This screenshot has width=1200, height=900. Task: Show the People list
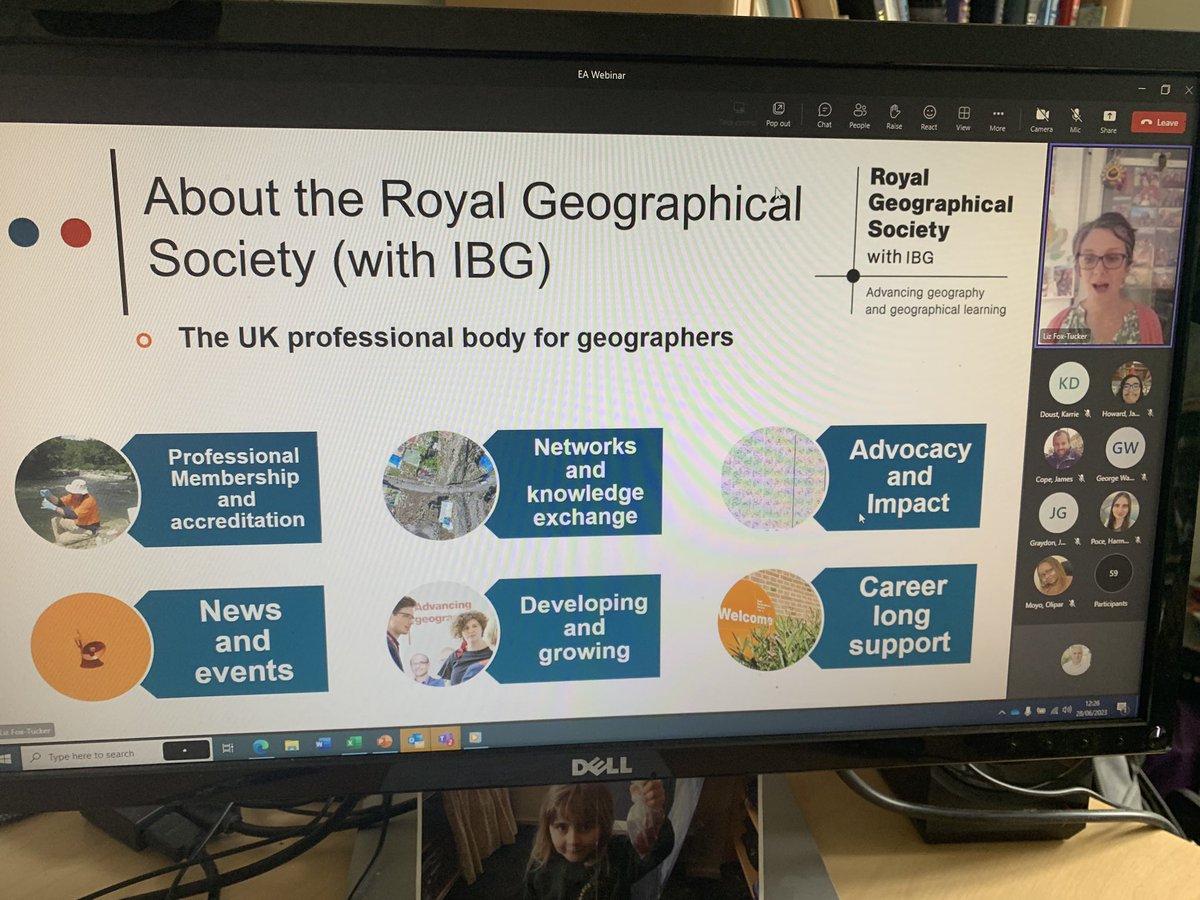tap(859, 116)
